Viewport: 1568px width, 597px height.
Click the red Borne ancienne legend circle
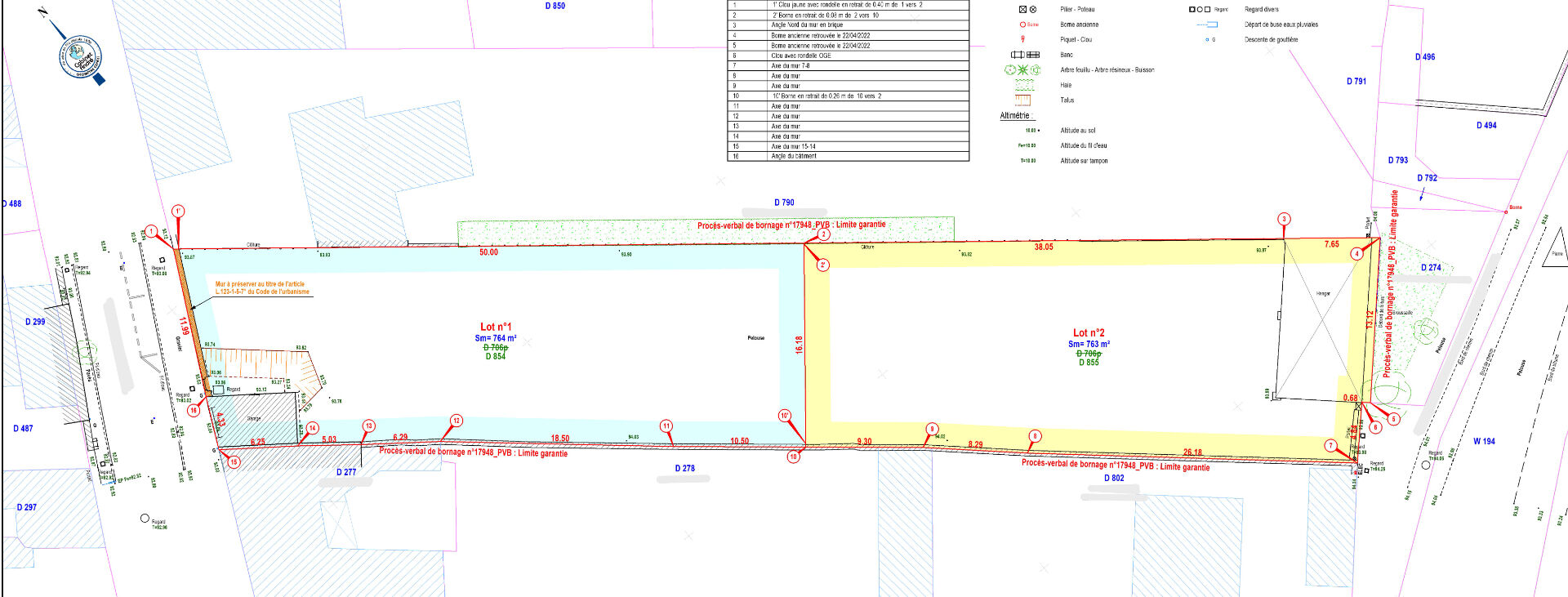[1022, 25]
